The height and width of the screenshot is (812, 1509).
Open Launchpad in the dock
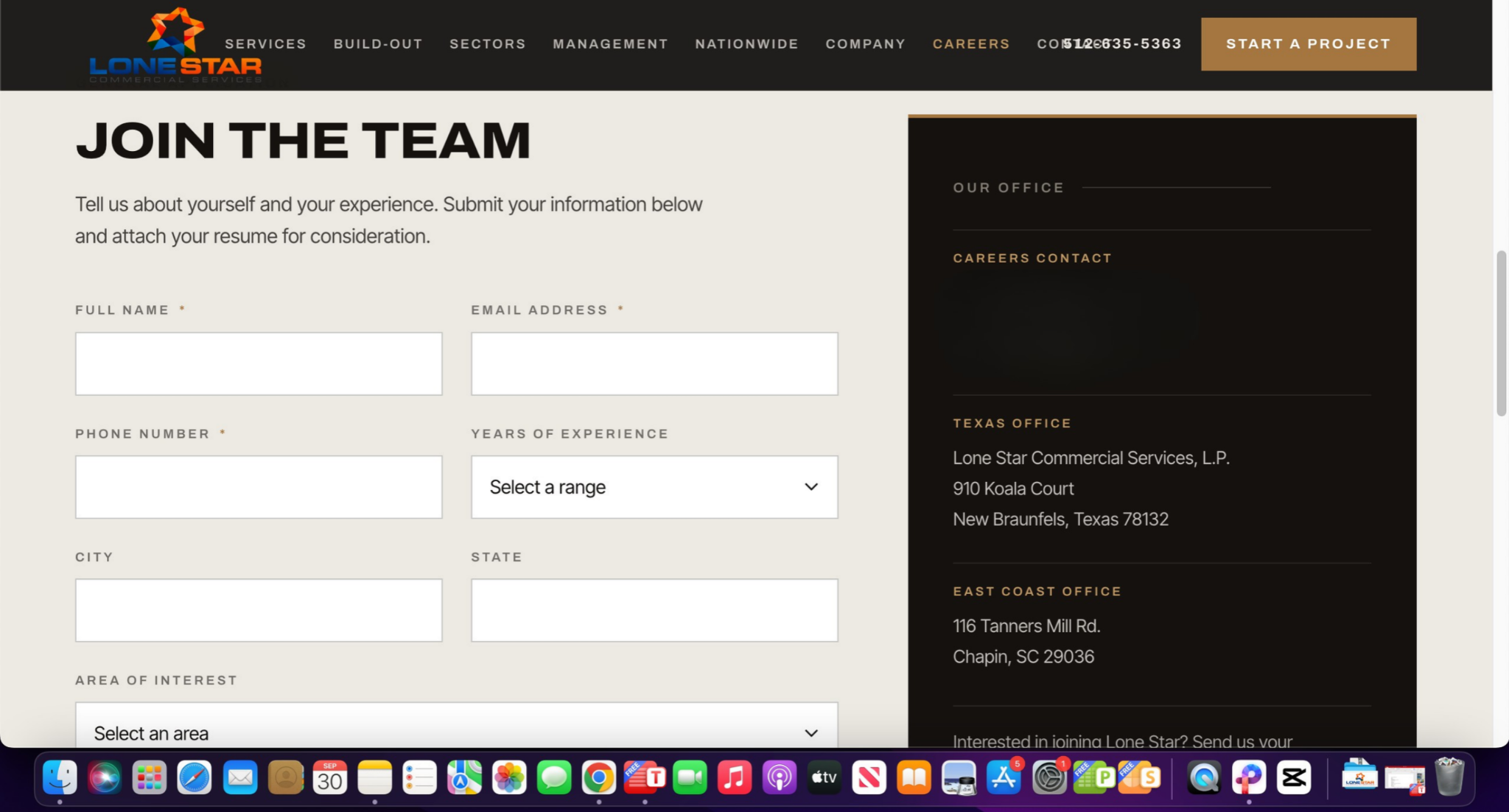150,777
